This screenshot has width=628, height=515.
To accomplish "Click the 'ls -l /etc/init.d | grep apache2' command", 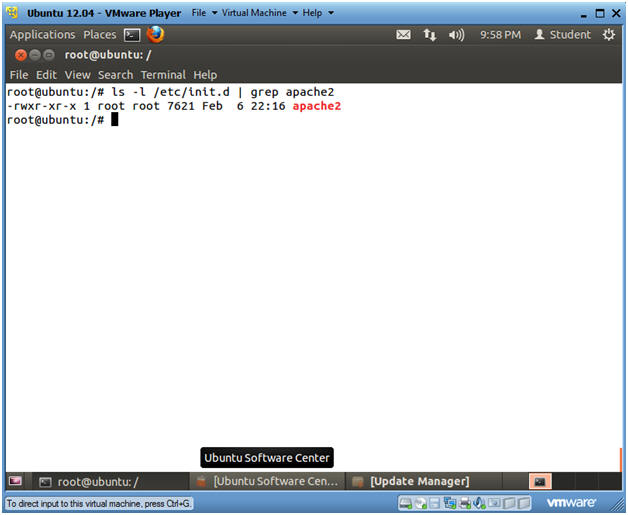I will [x=223, y=92].
